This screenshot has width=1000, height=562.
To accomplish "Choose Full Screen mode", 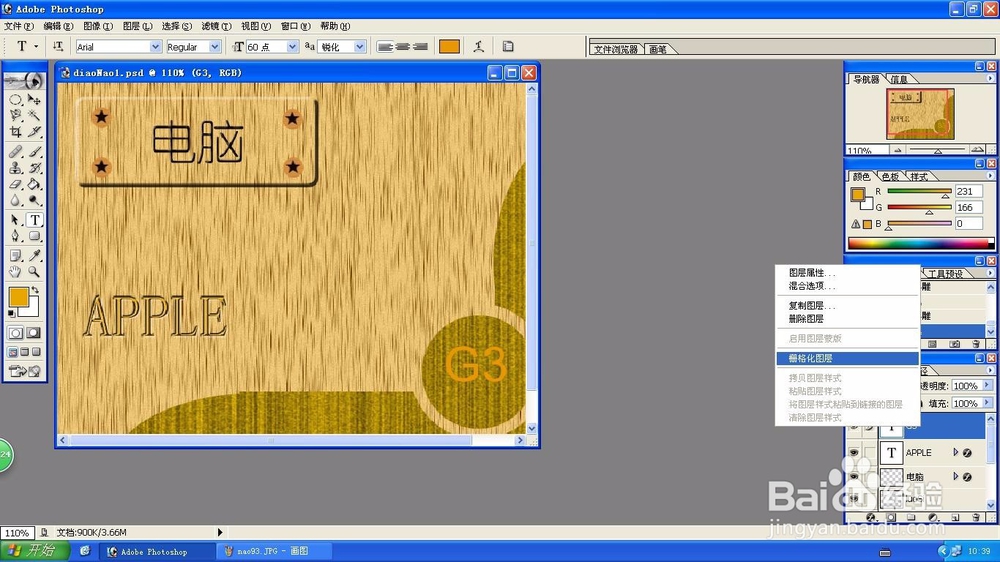I will [36, 351].
